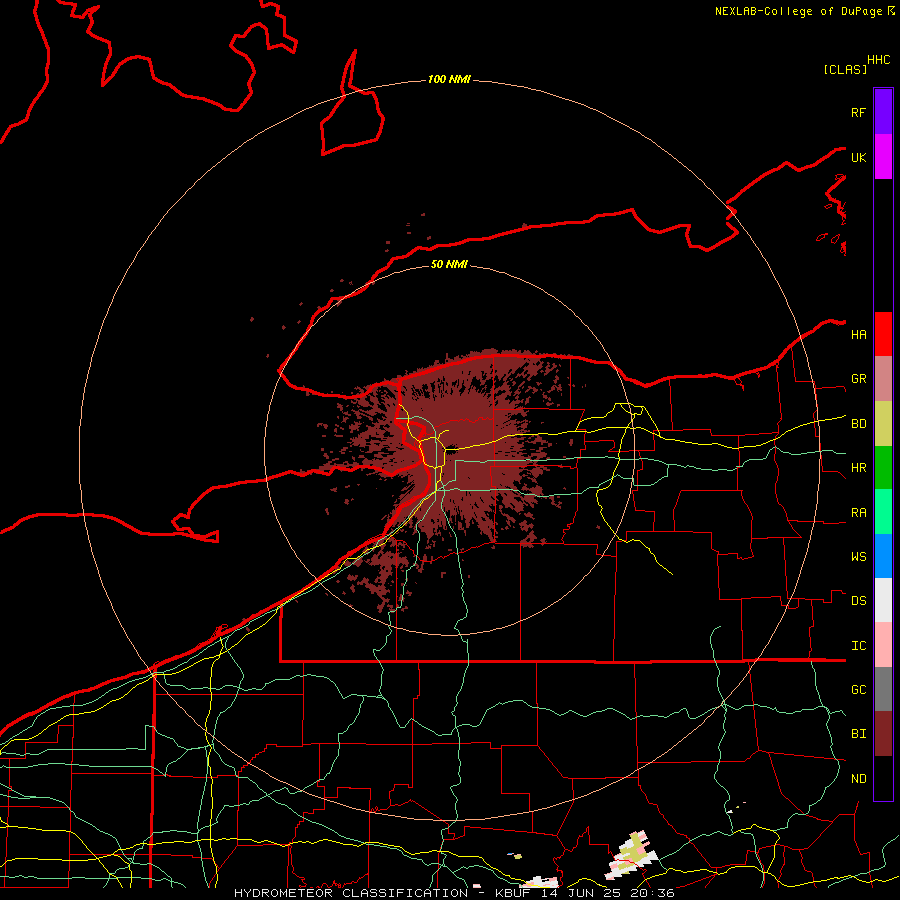Click the RA legend label
Viewport: 900px width, 900px height.
[858, 513]
